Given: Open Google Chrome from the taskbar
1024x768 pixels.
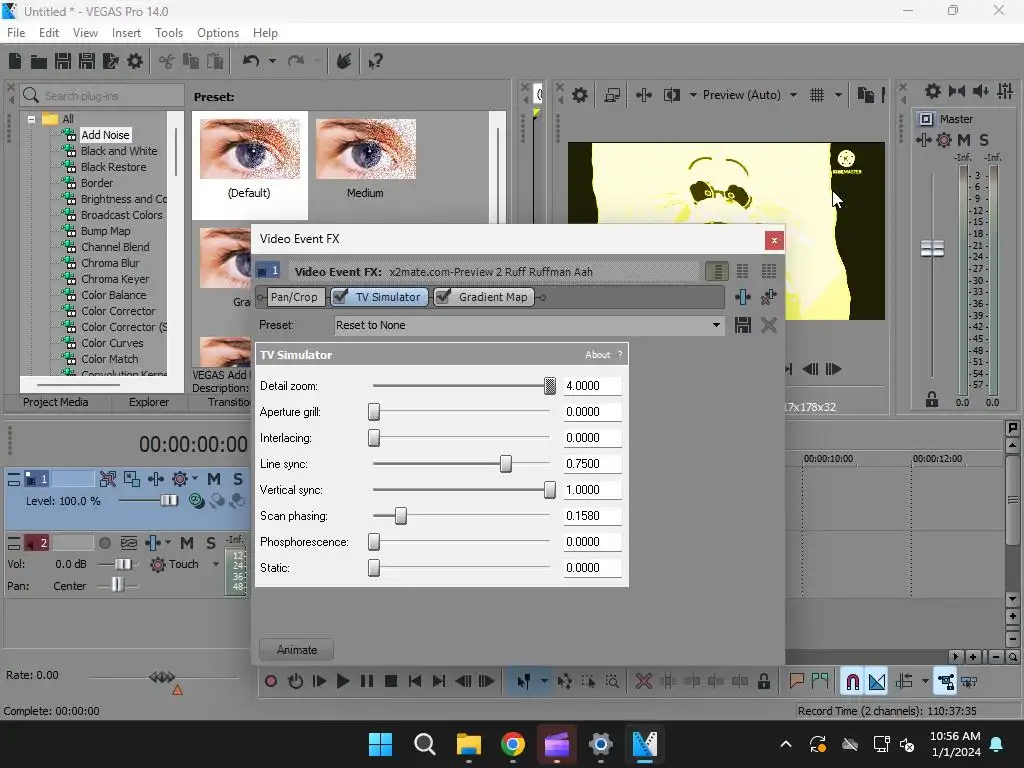Looking at the screenshot, I should [513, 744].
